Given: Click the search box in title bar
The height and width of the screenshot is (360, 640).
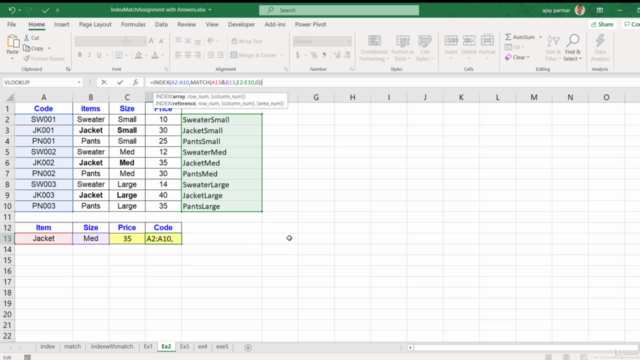Looking at the screenshot, I should 339,10.
